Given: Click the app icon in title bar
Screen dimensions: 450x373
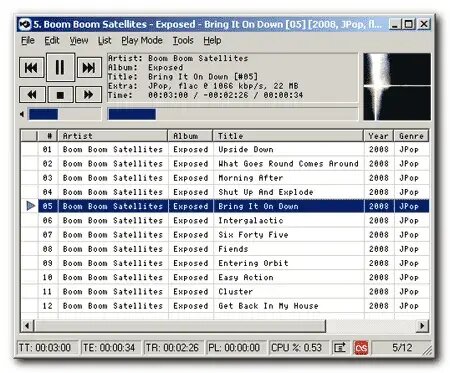Looking at the screenshot, I should [25, 24].
